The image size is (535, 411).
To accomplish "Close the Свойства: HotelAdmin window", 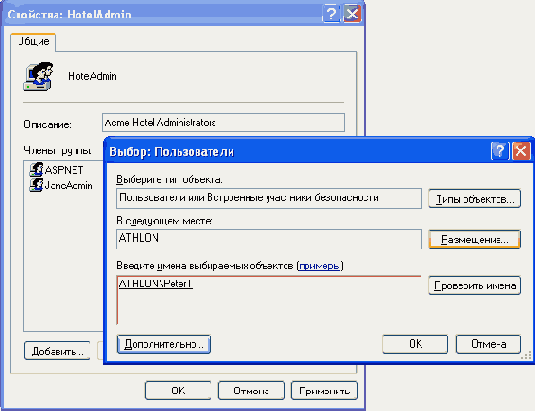I will (352, 14).
